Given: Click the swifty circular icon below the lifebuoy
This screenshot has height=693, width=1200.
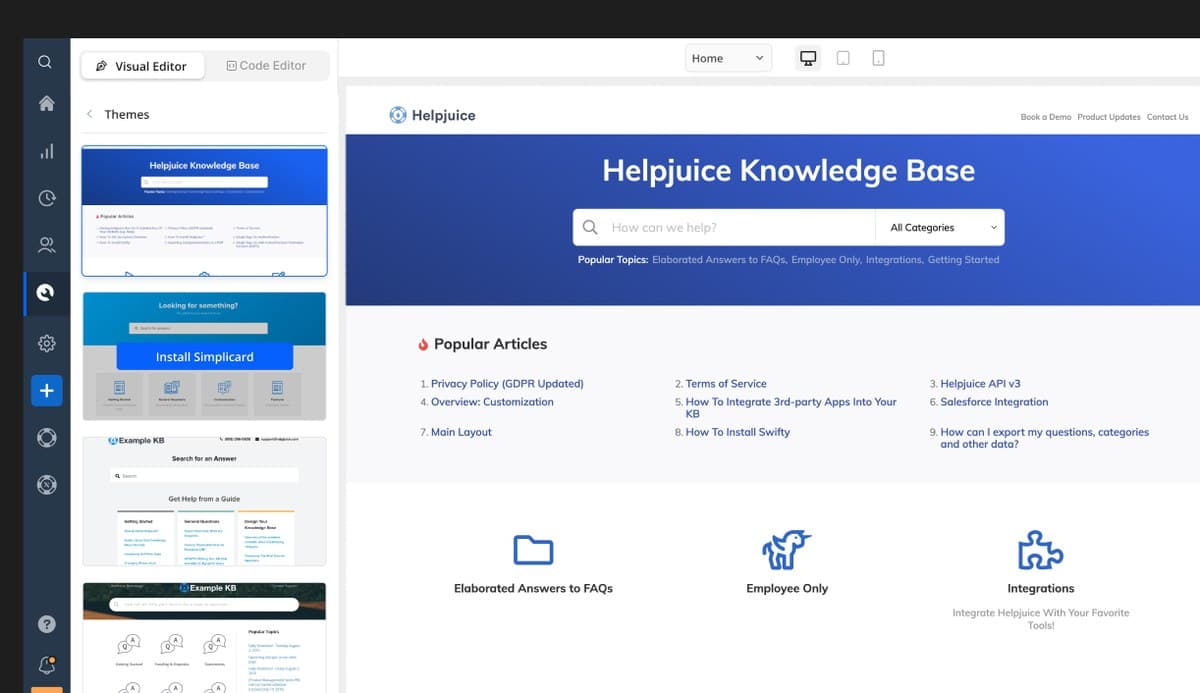Looking at the screenshot, I should pos(46,484).
